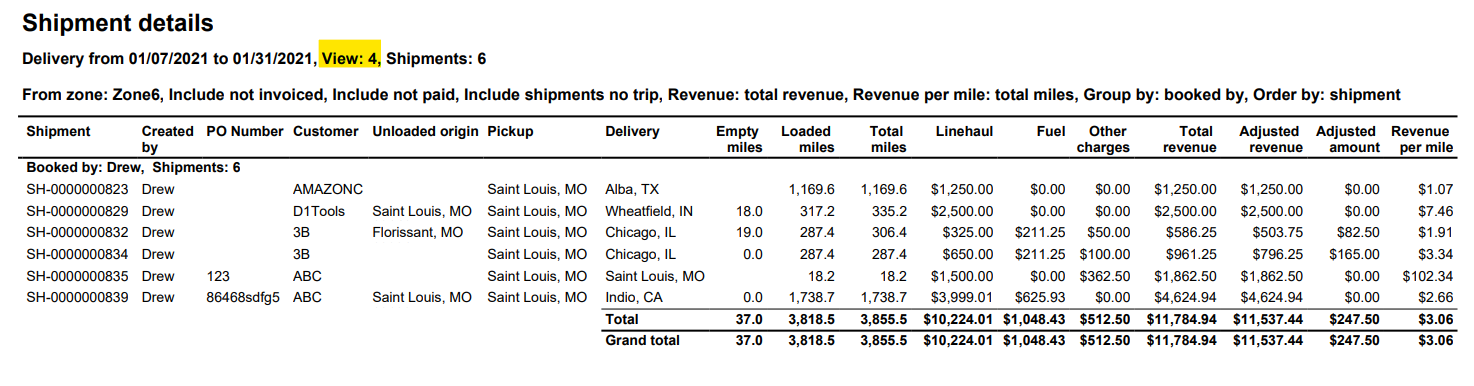1474x386 pixels.
Task: Click the Linehaul column header
Action: [x=964, y=131]
